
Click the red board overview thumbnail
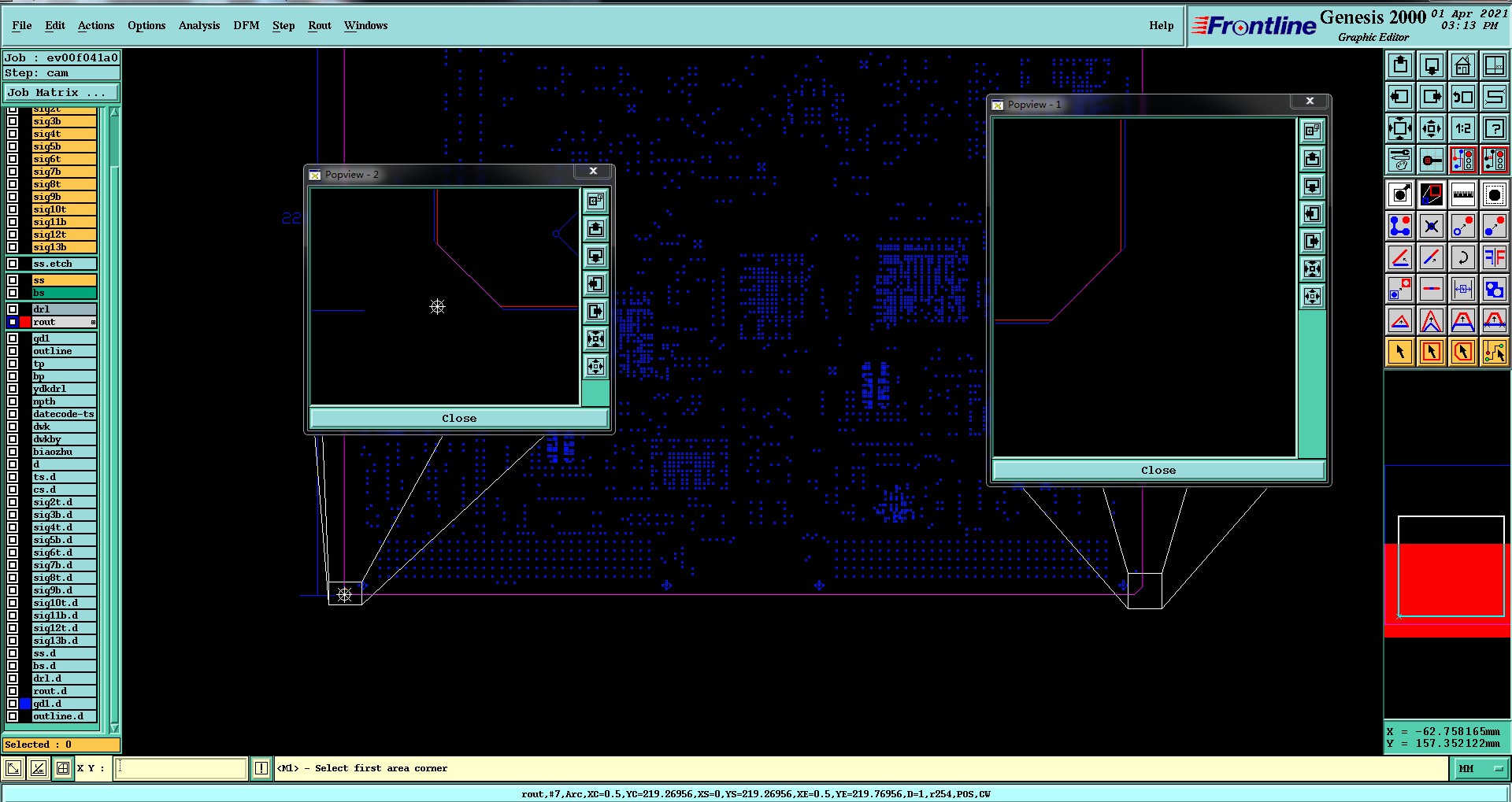1447,590
